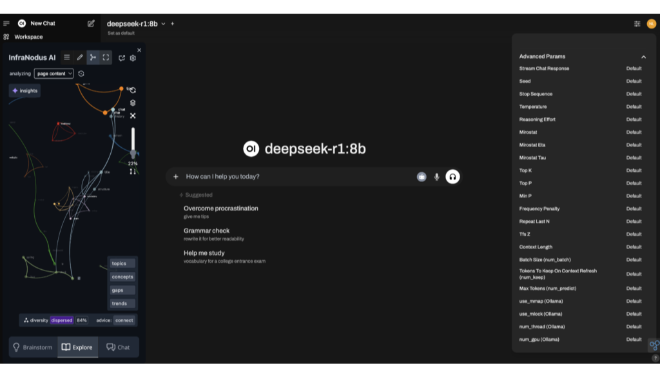660x377 pixels.
Task: Toggle Reasoning Effort Default value
Action: [x=633, y=119]
